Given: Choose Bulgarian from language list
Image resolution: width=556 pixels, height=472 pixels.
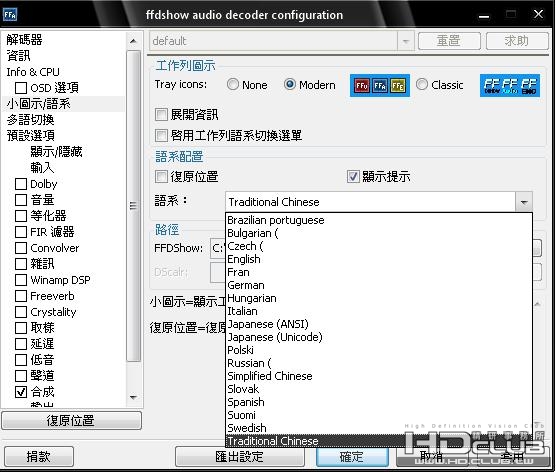Looking at the screenshot, I should [379, 233].
